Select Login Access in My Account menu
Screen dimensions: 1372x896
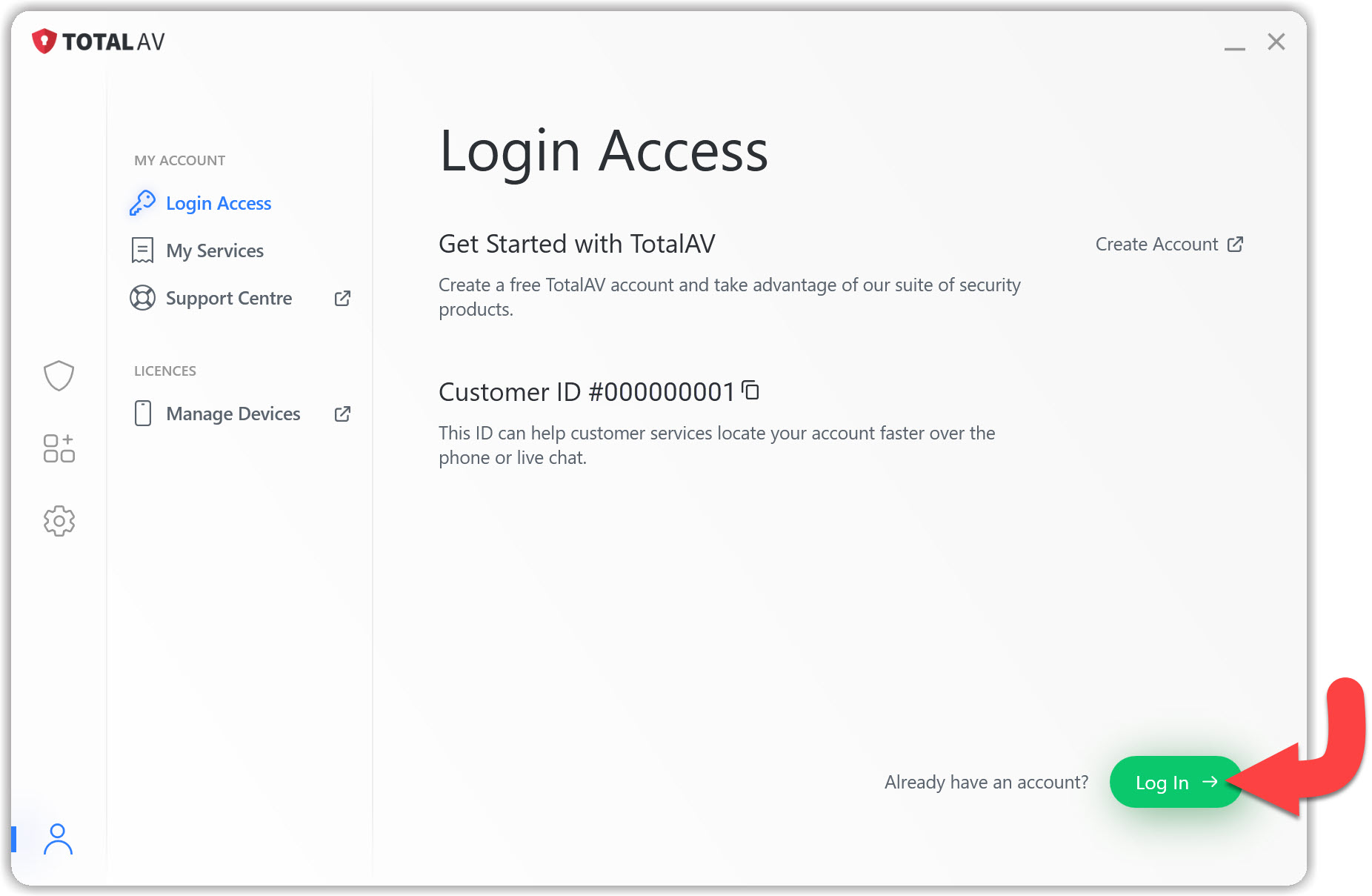[219, 203]
